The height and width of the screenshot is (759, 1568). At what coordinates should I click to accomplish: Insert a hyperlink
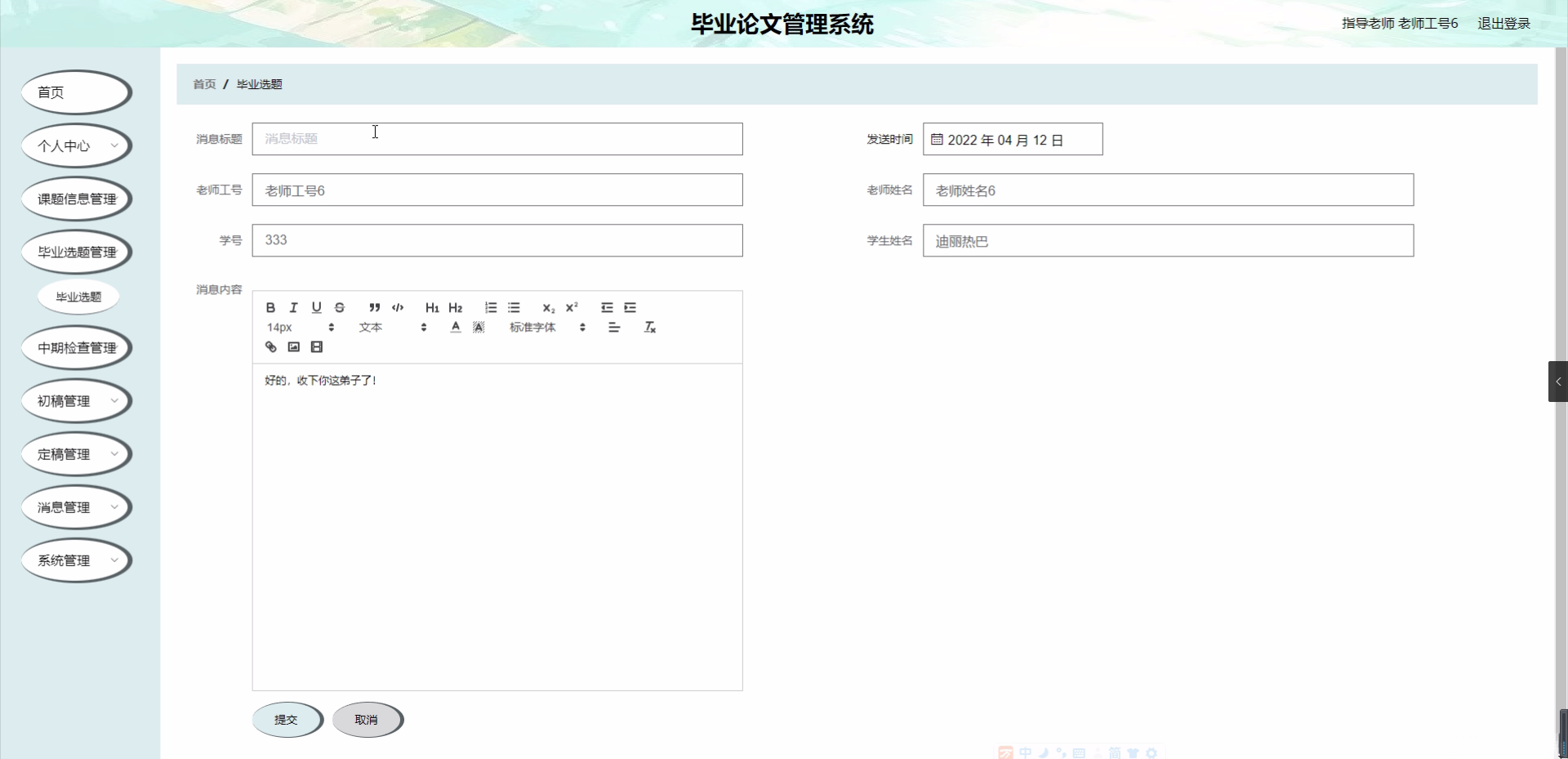[x=270, y=347]
